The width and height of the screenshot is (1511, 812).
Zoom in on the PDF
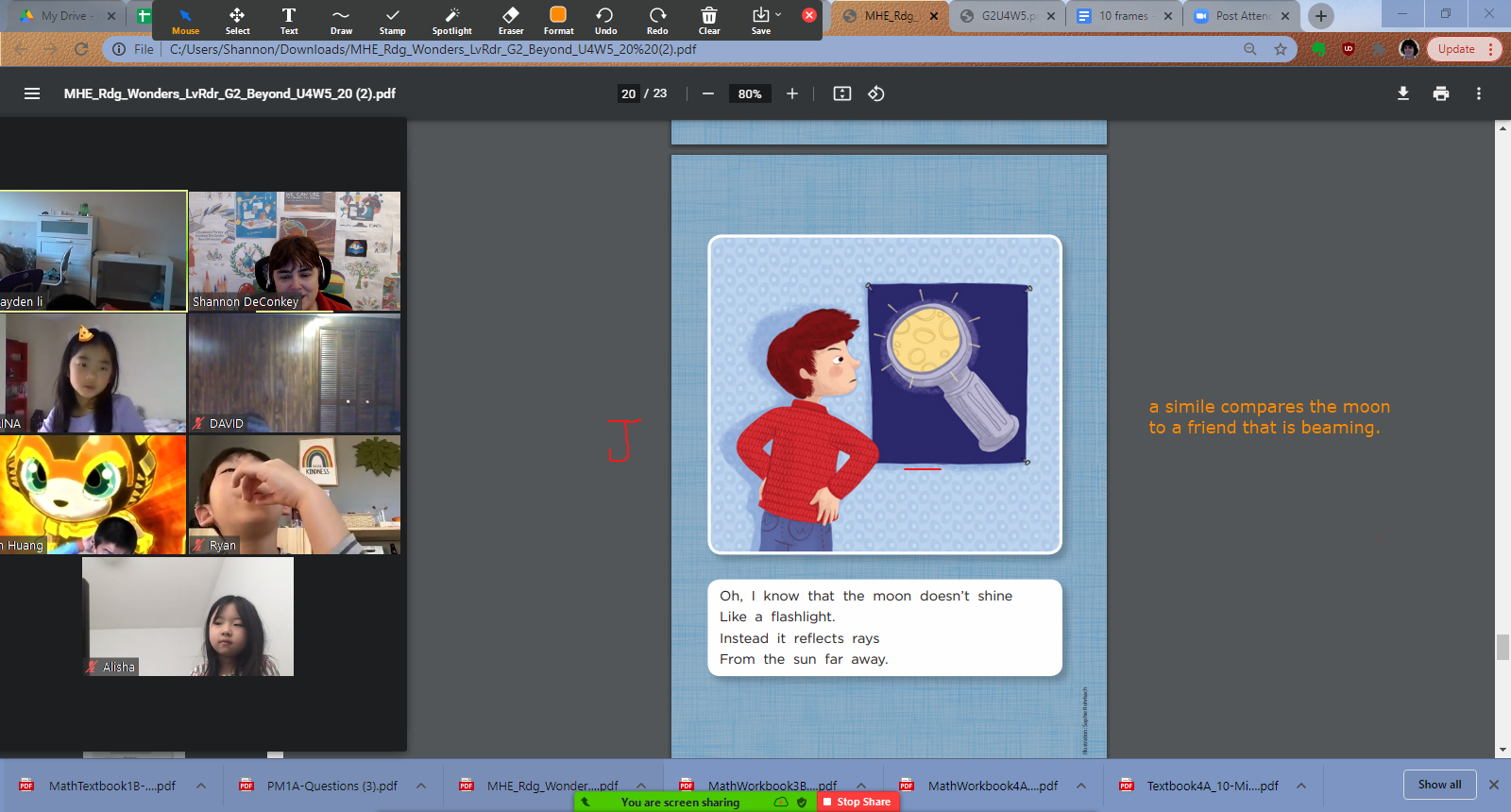pos(792,93)
